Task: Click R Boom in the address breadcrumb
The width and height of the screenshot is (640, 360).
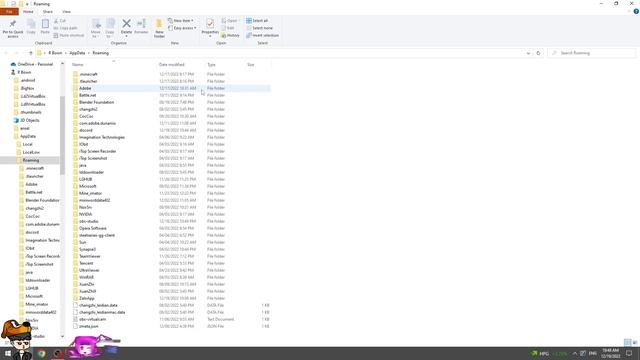Action: pyautogui.click(x=55, y=53)
